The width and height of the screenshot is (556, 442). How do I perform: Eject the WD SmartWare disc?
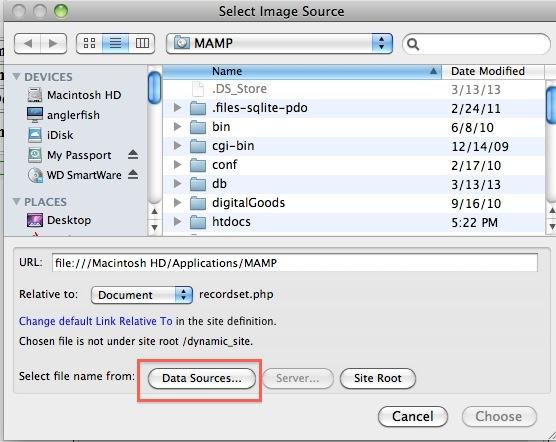[133, 174]
